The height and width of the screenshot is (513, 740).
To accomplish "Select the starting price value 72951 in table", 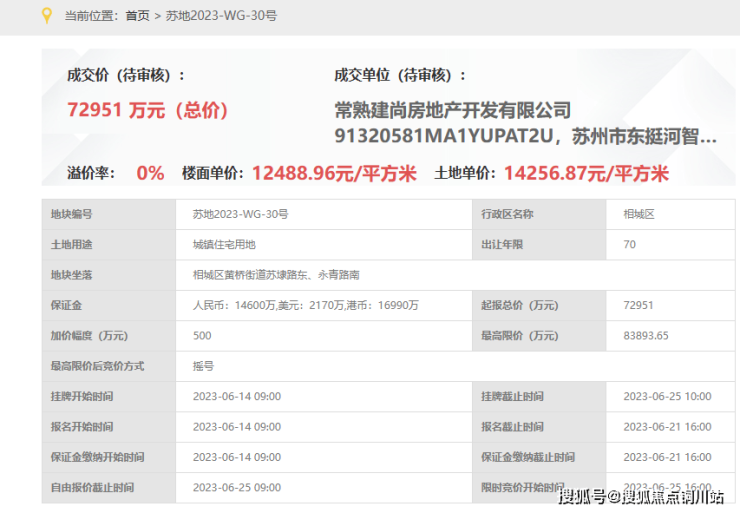I will click(x=638, y=305).
